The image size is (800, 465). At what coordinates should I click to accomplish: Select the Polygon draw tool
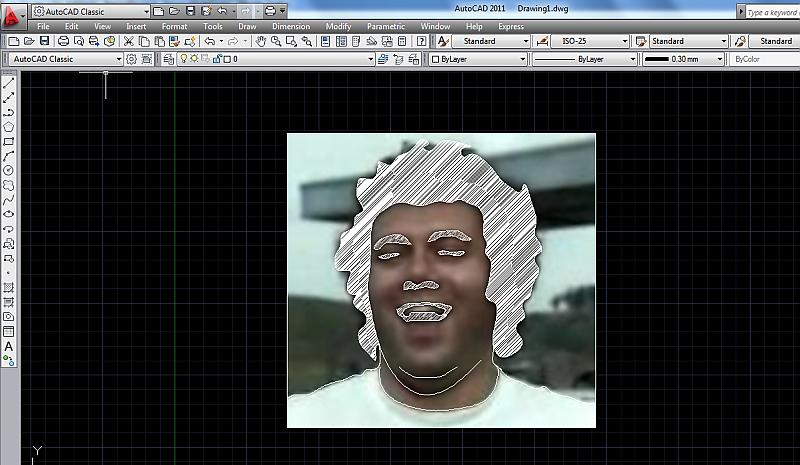[8, 127]
